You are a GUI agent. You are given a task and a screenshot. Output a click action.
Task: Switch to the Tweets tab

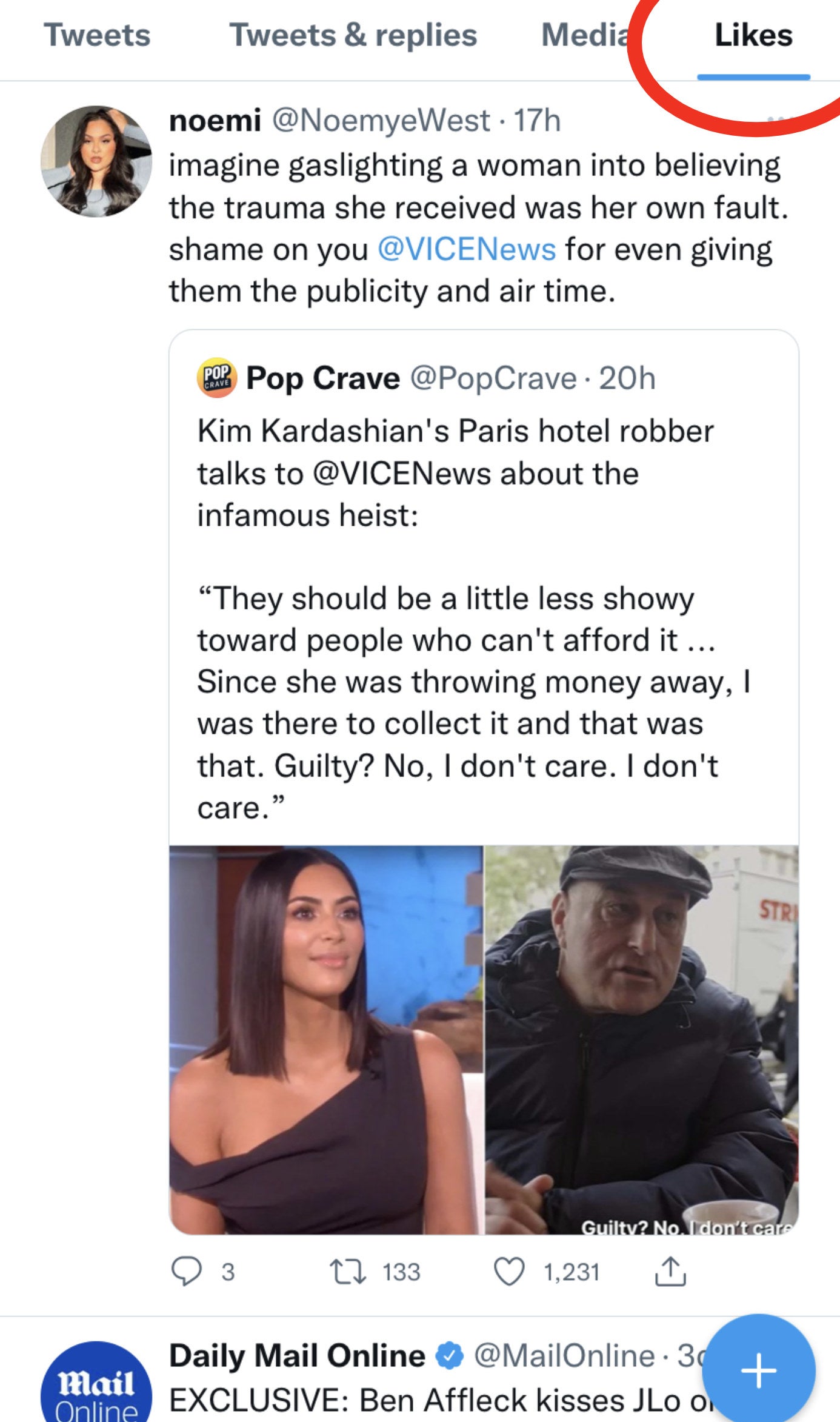coord(97,35)
